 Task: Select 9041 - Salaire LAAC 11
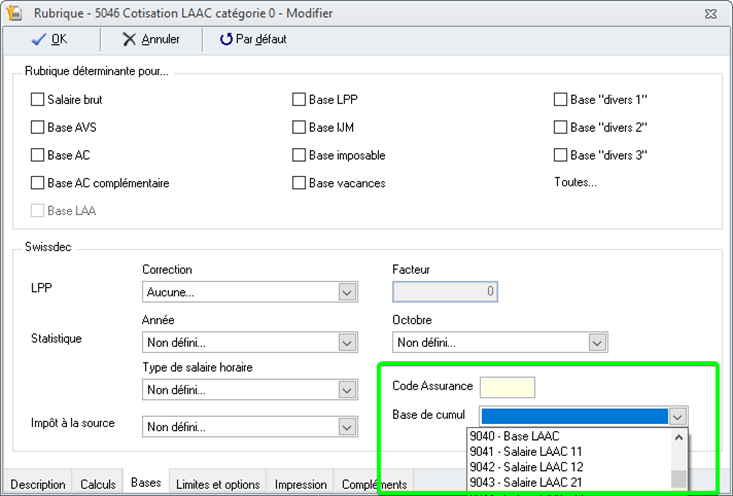526,452
